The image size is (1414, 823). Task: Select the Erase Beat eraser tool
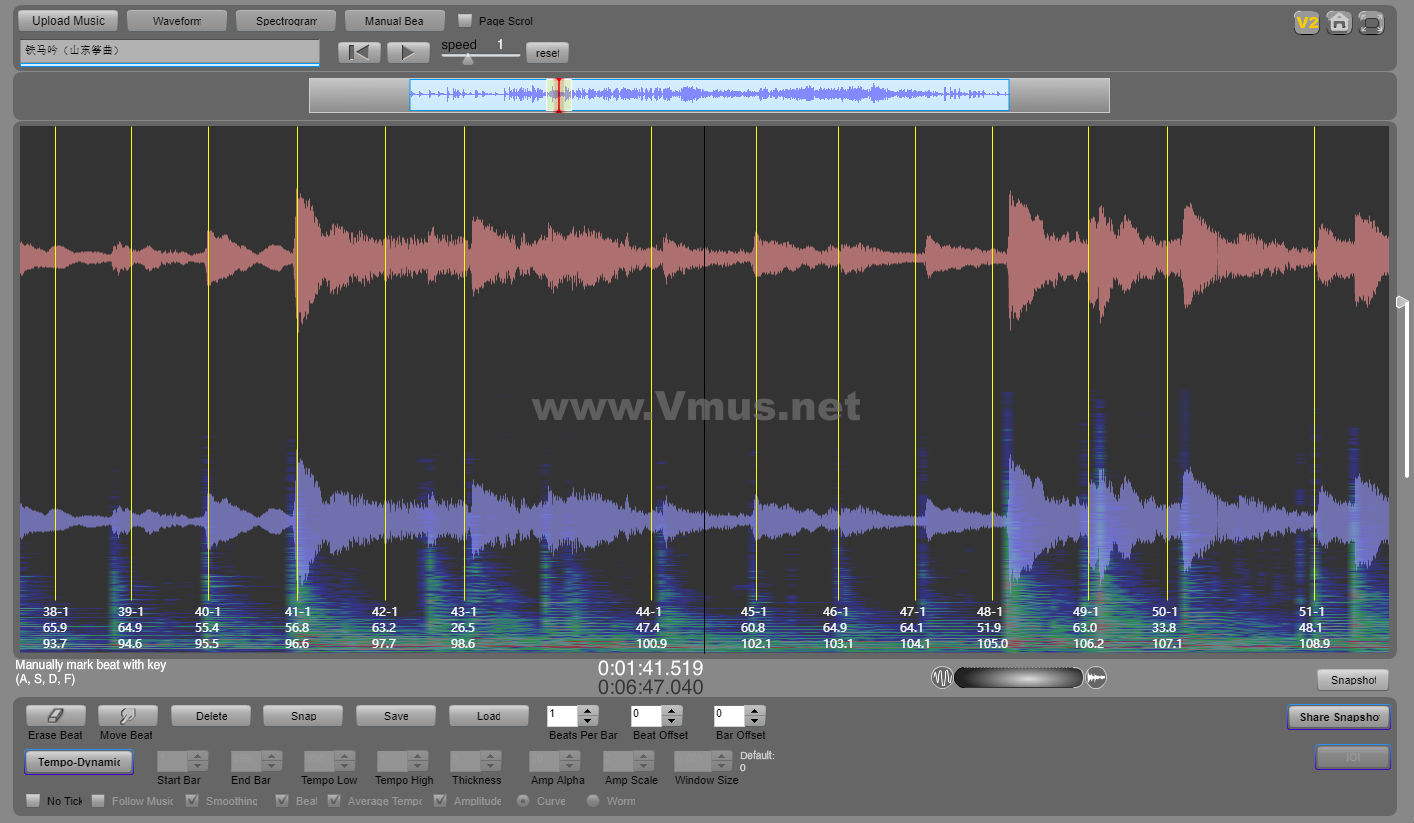(x=56, y=716)
